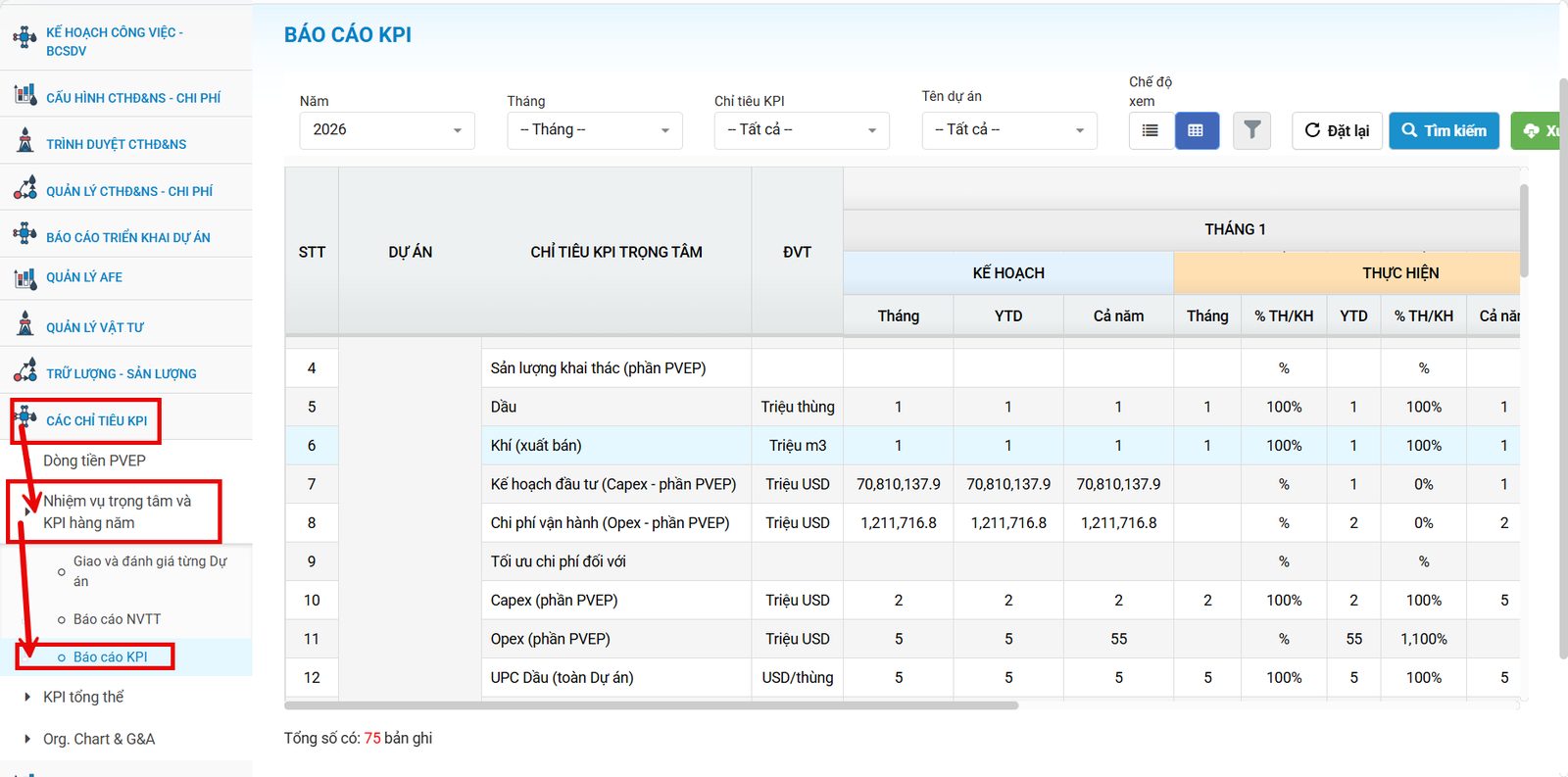This screenshot has height=777, width=1568.
Task: Click the TRÌNH DUYỆT CTHĐ&NS icon
Action: (x=24, y=141)
